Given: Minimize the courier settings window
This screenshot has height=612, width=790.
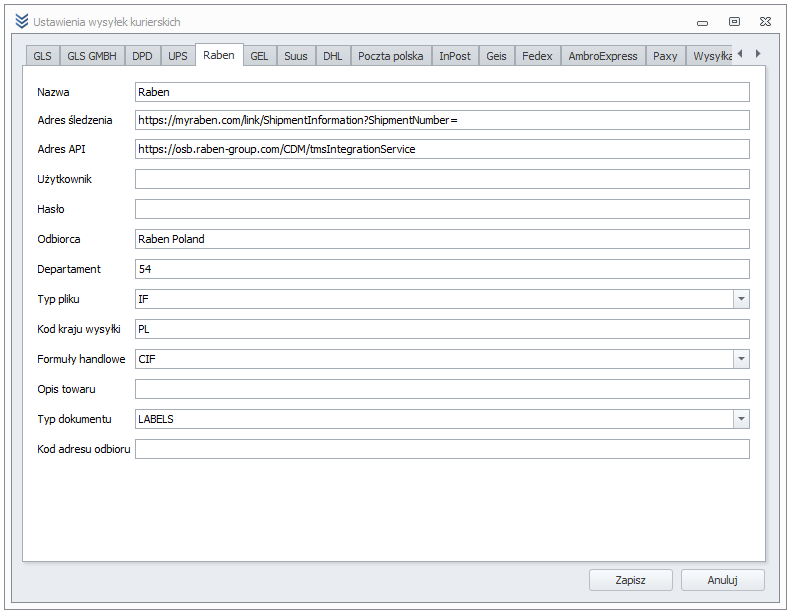Looking at the screenshot, I should [702, 23].
